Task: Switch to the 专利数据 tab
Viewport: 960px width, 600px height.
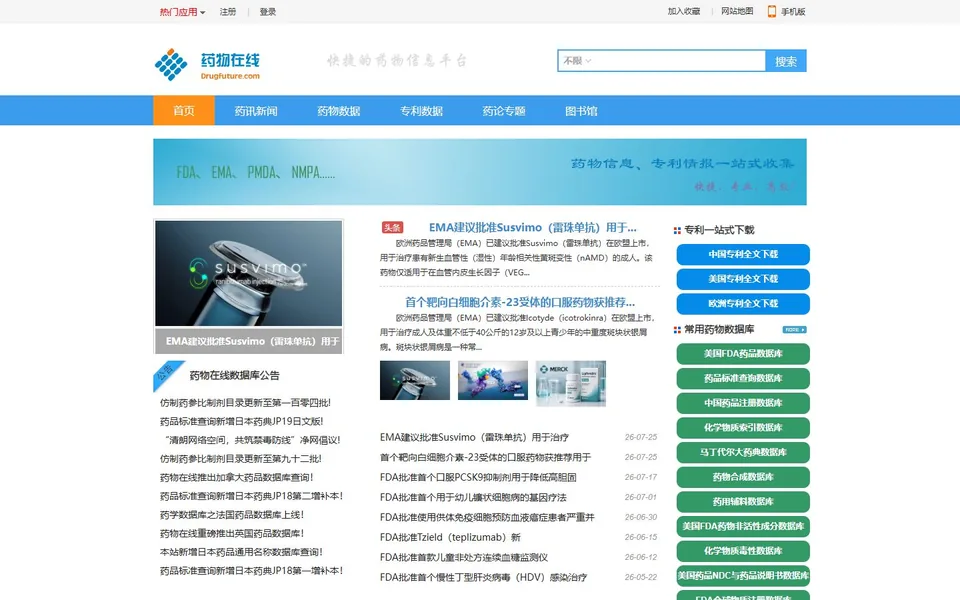Action: point(421,111)
